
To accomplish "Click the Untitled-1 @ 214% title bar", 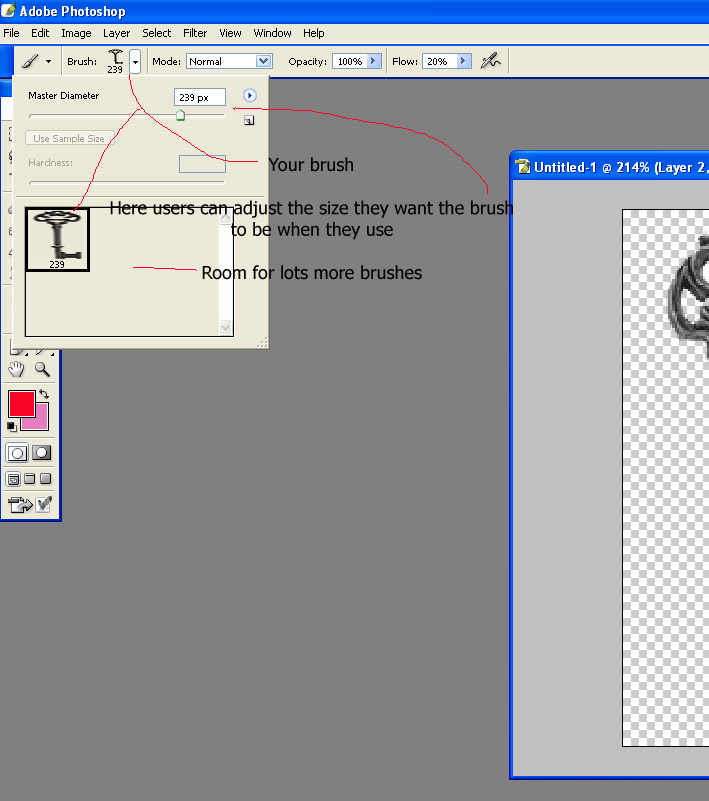I will [x=610, y=167].
